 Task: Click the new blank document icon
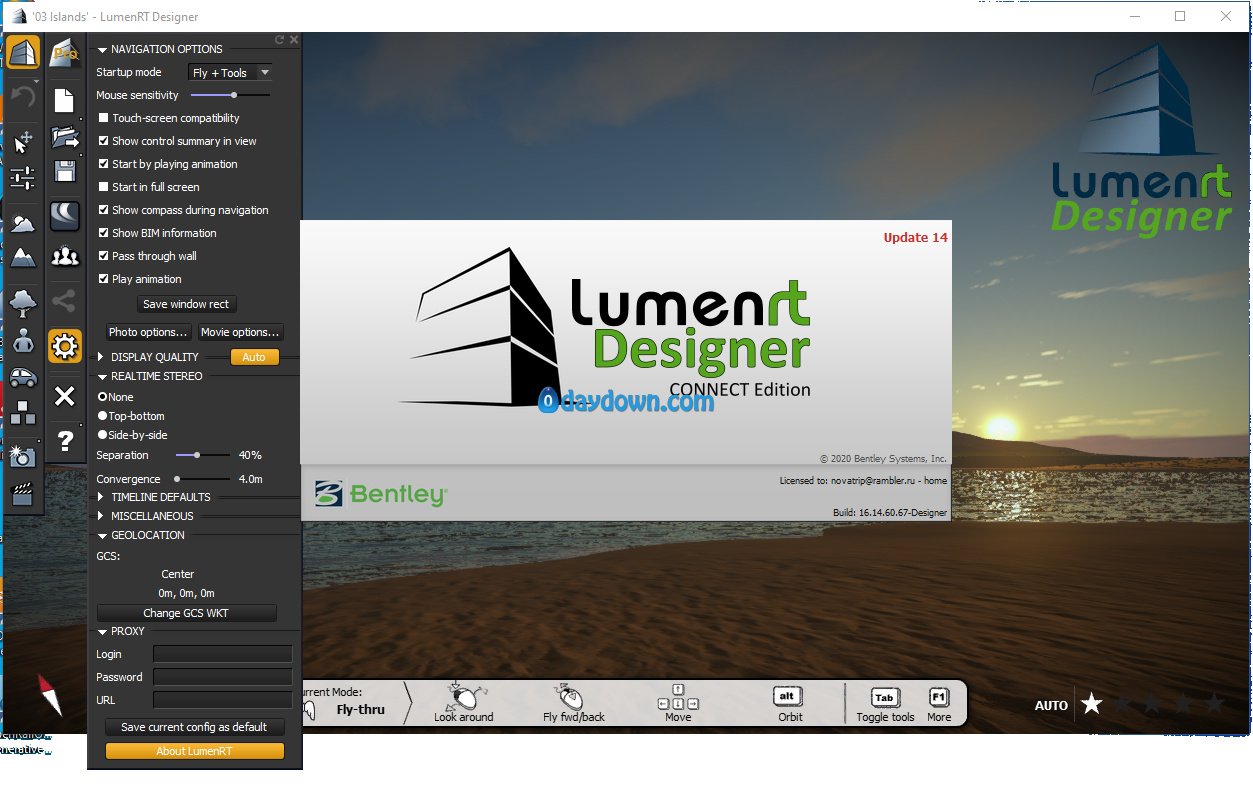coord(65,100)
